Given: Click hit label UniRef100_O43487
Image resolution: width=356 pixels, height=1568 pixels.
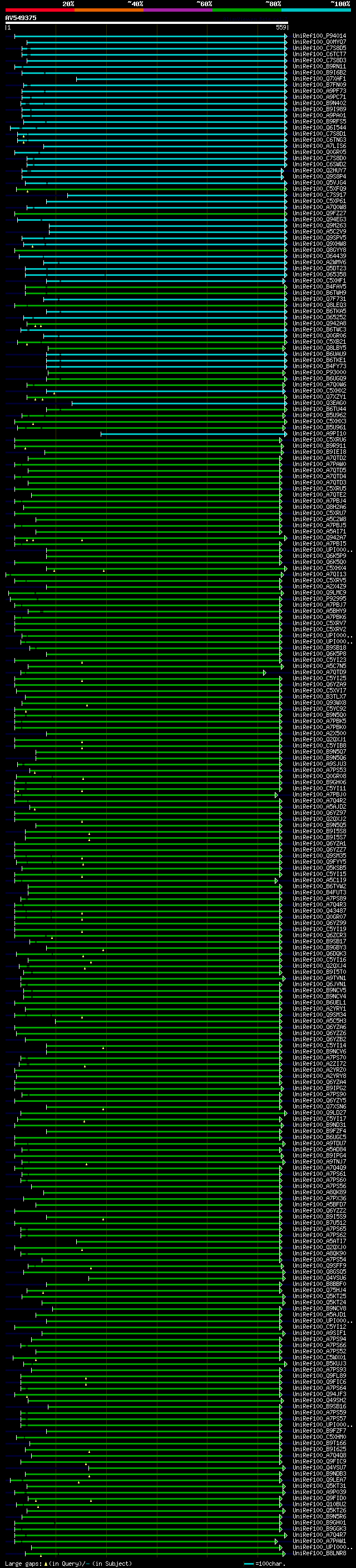Looking at the screenshot, I should click(319, 911).
